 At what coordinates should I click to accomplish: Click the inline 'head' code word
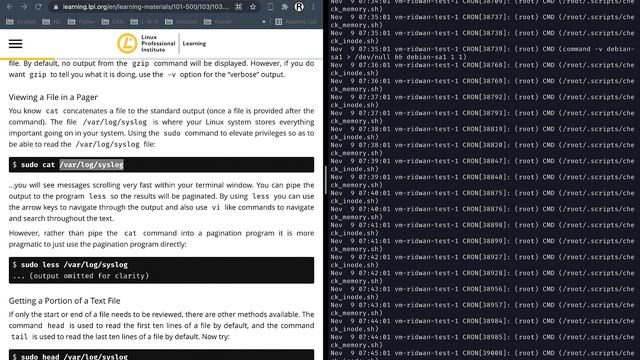[x=56, y=326]
